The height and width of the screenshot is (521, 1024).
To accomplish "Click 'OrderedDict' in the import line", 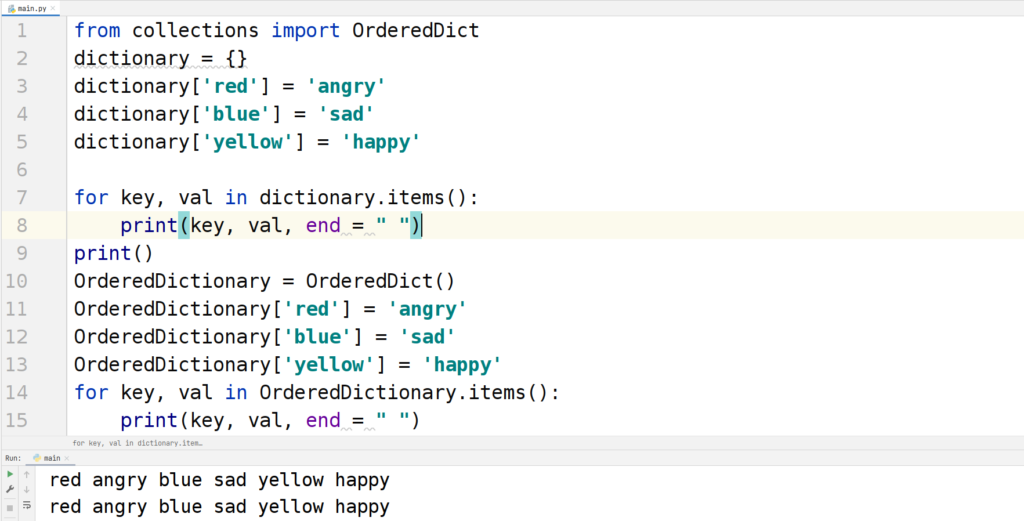I will point(415,31).
